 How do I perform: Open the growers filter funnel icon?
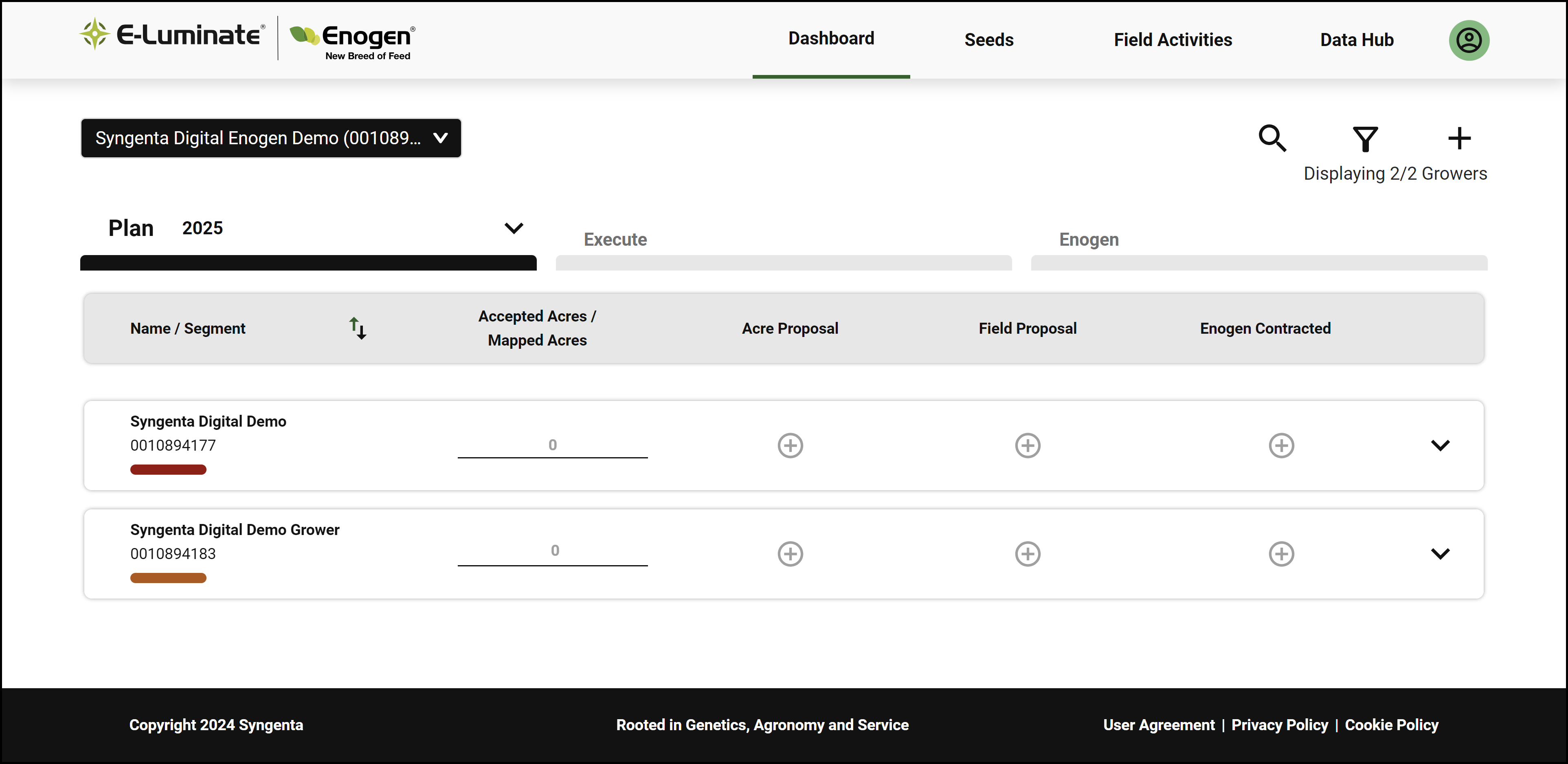click(1365, 139)
